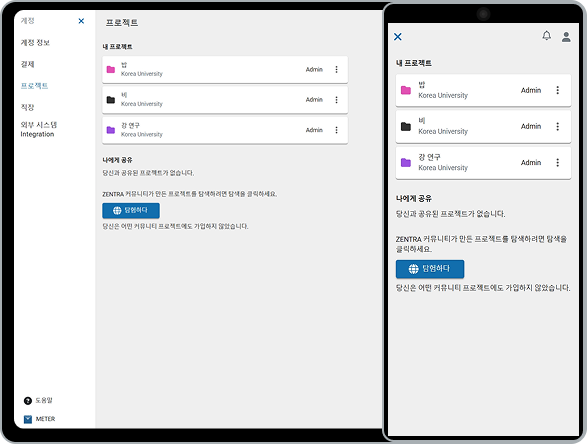Click the black folder icon in tablet list
587x444 pixels.
[111, 100]
